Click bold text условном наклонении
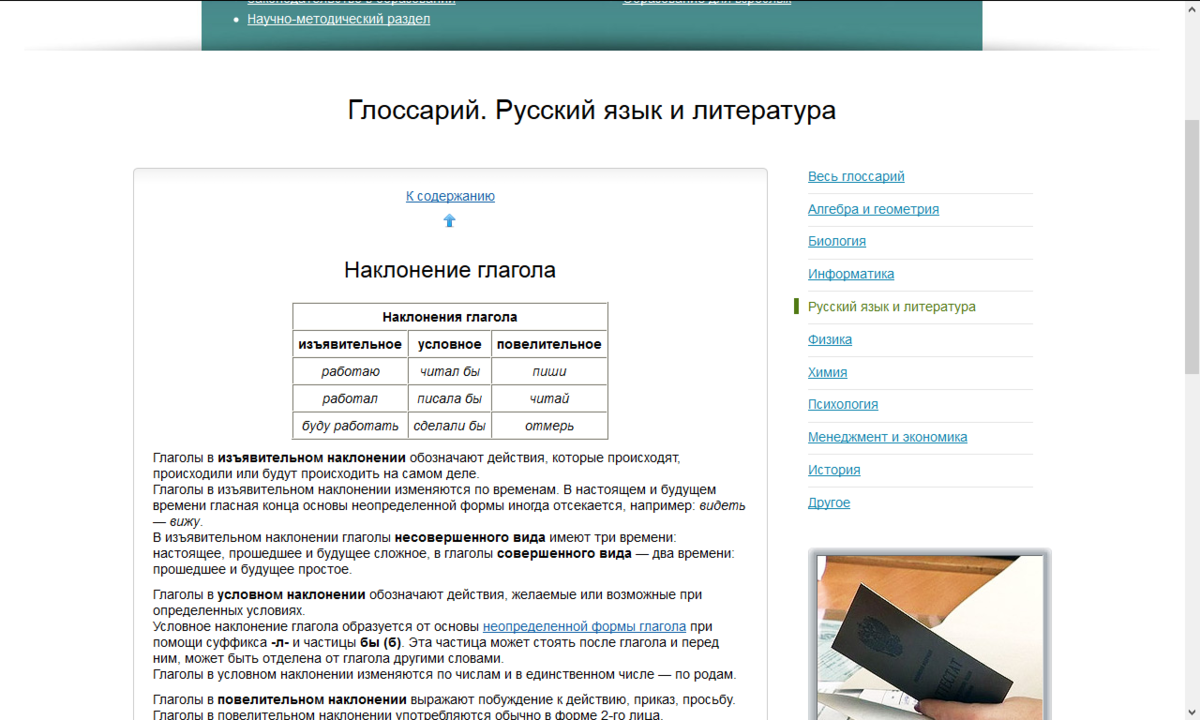 point(291,594)
